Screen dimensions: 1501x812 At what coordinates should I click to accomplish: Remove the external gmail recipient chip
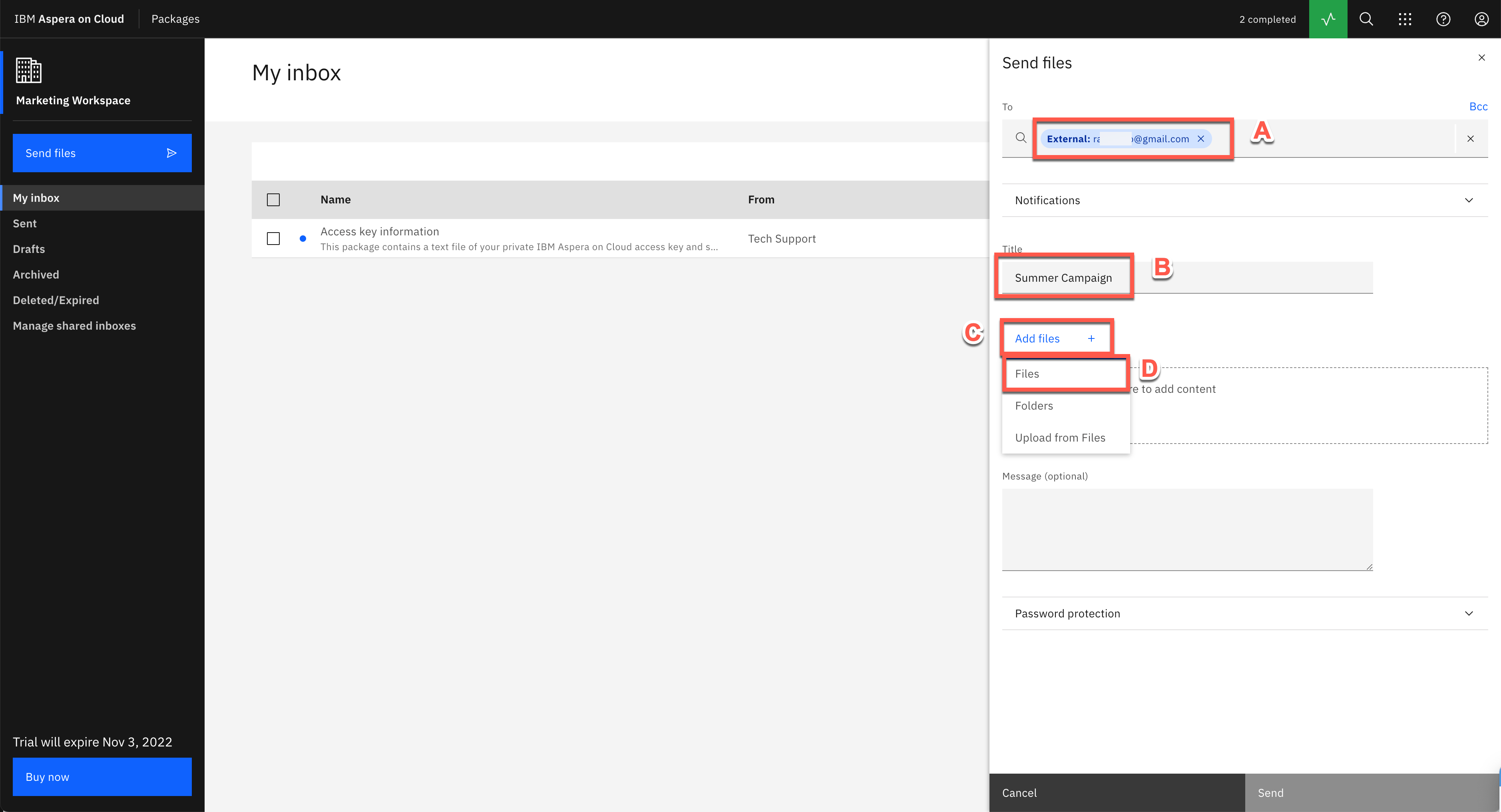1201,139
